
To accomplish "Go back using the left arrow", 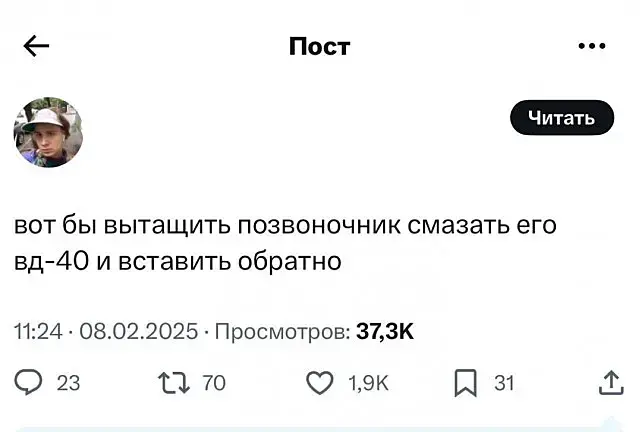I will click(x=36, y=46).
